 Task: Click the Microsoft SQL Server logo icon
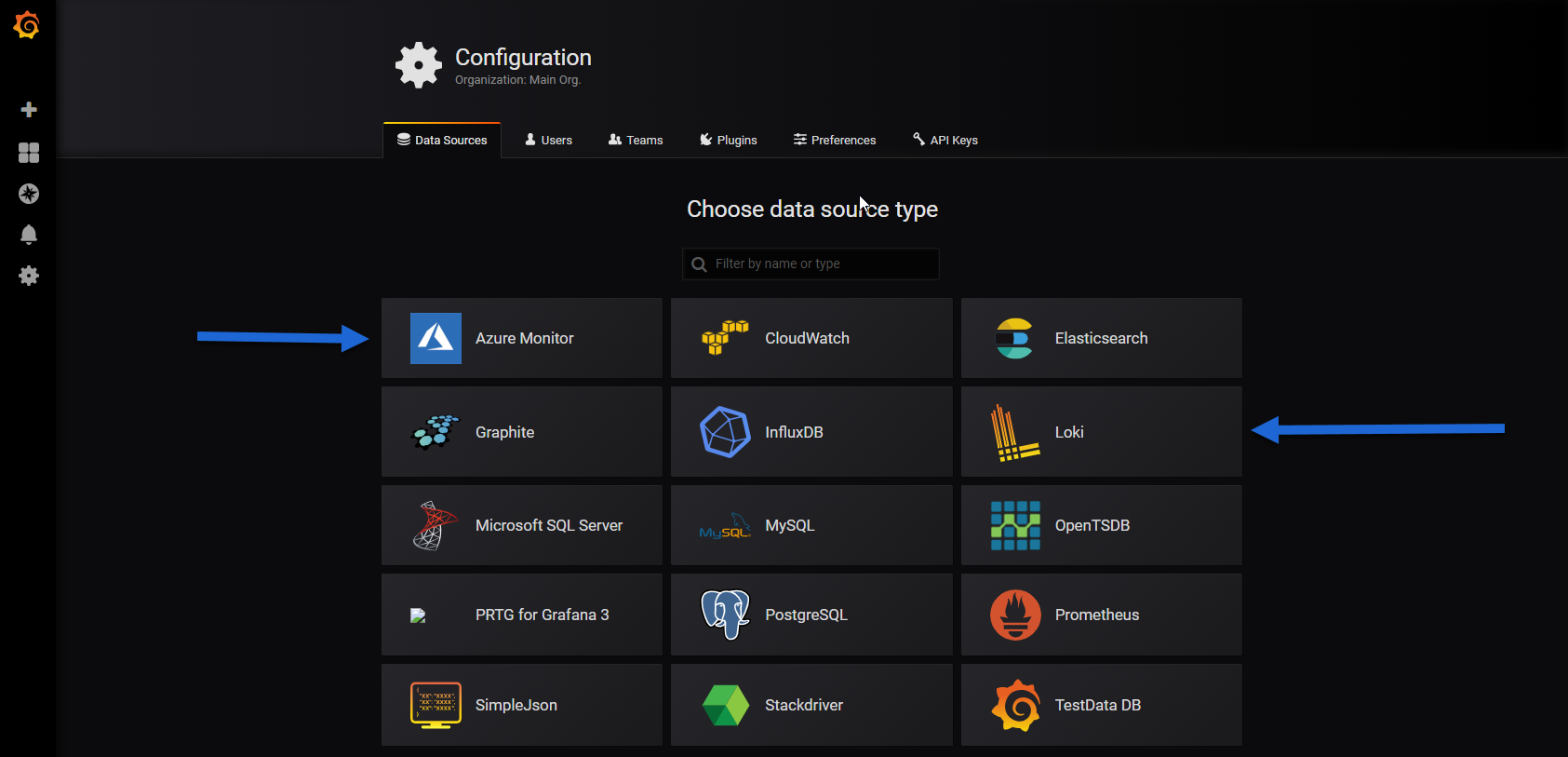[435, 525]
